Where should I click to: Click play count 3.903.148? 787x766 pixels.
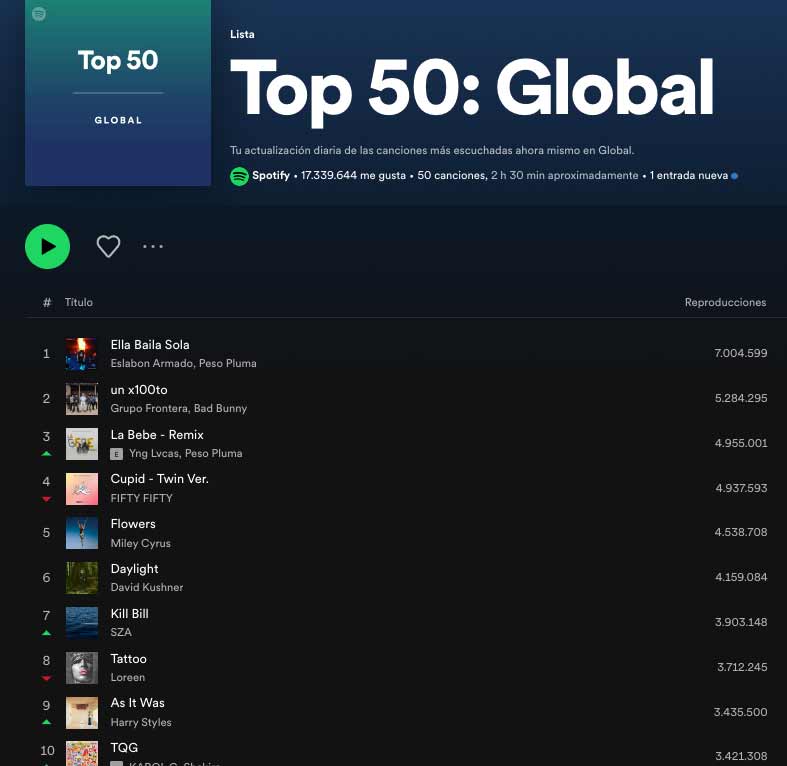coord(741,622)
